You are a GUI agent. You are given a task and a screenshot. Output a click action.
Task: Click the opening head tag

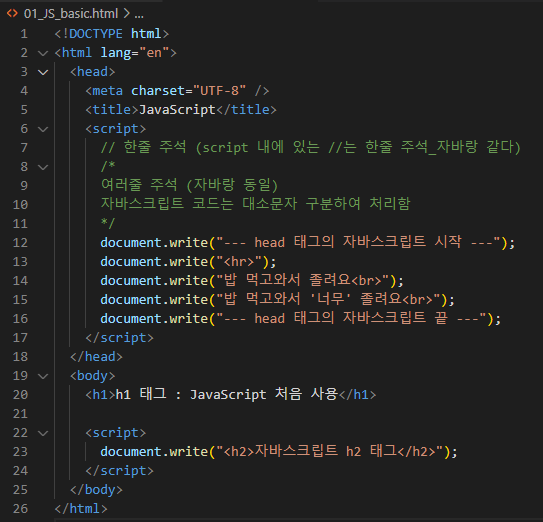[x=92, y=72]
